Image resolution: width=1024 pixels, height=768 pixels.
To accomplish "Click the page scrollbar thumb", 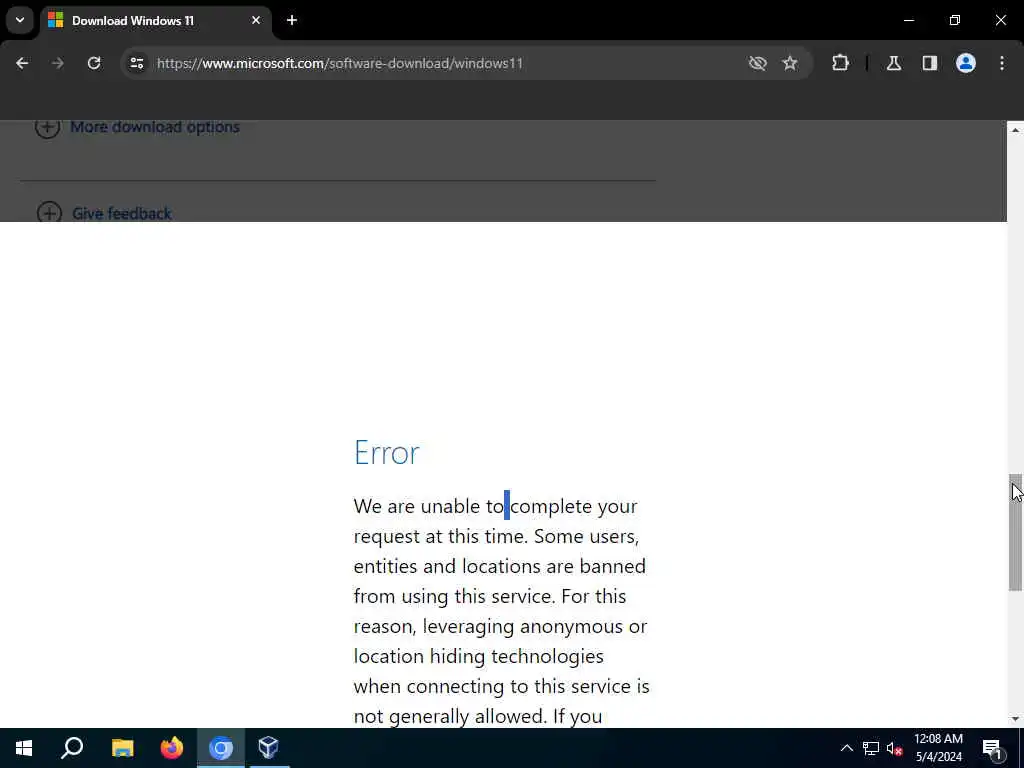I will coord(1015,532).
